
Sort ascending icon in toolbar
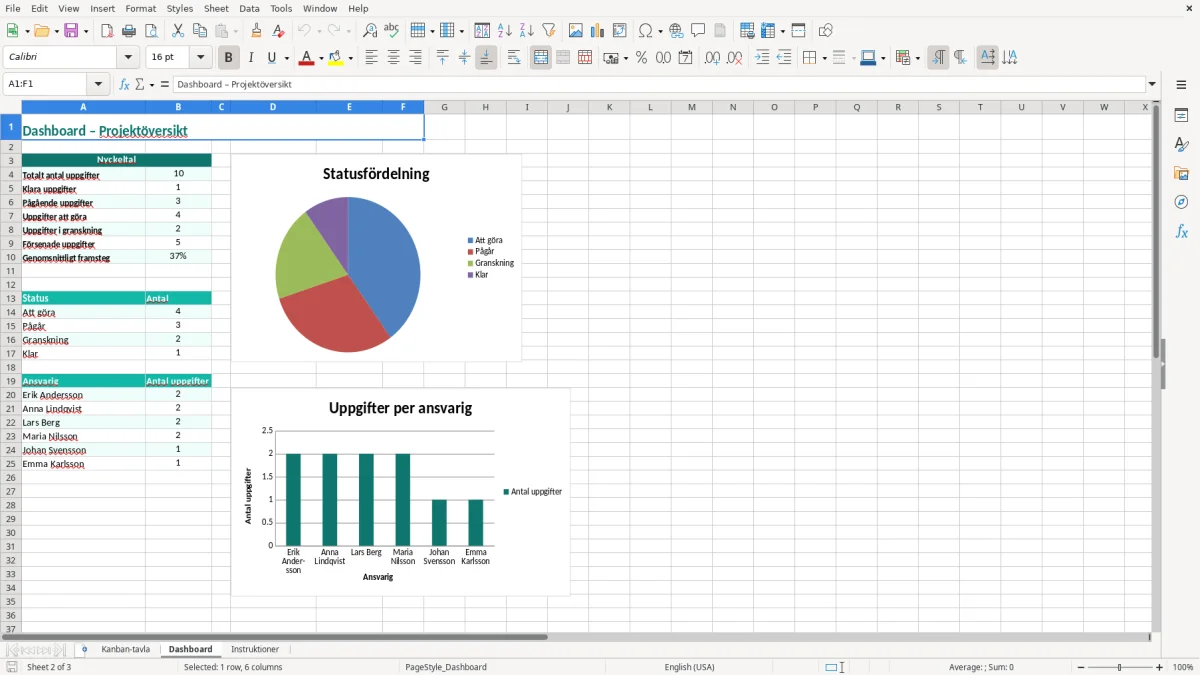505,31
